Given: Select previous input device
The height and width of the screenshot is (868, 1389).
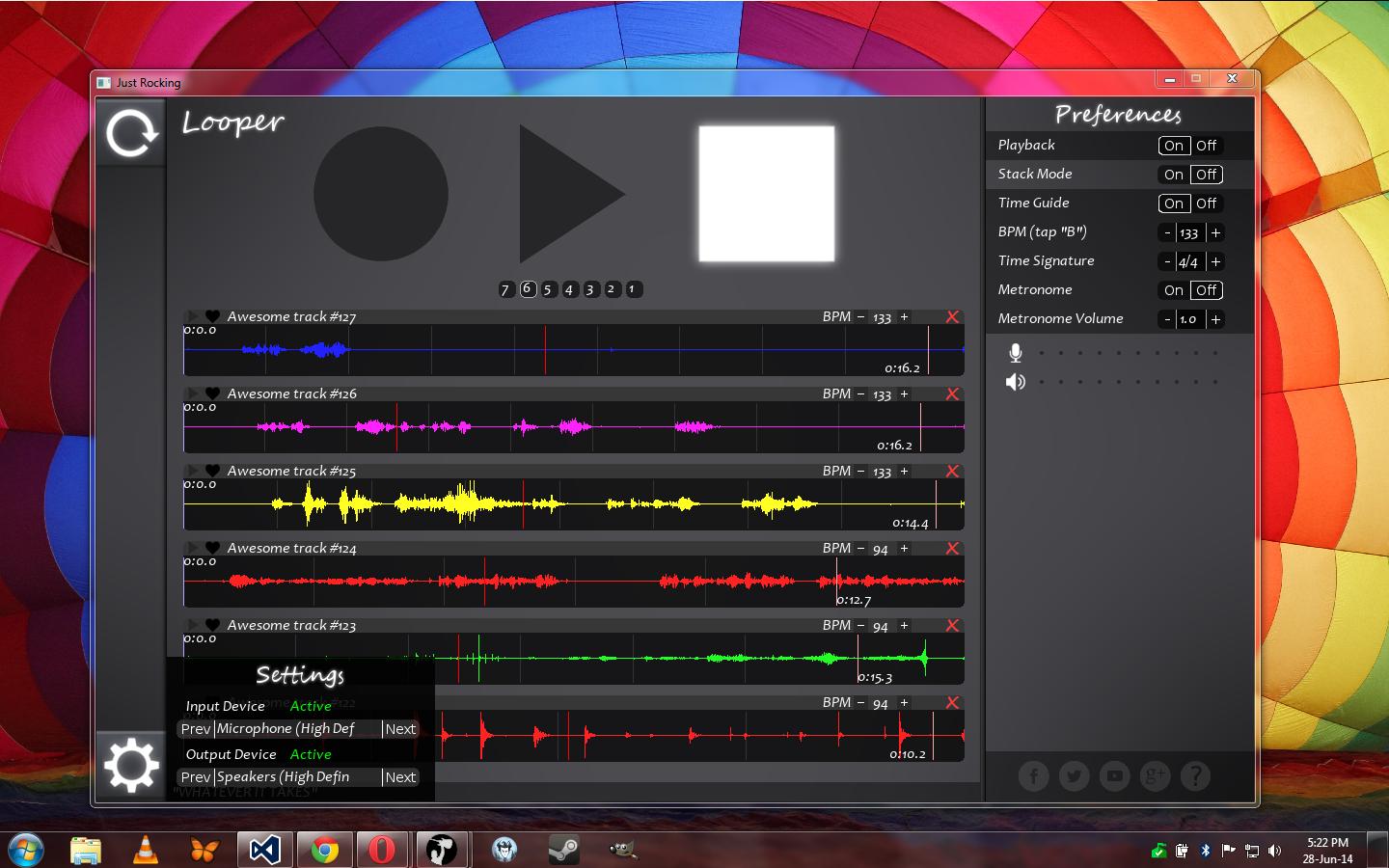Looking at the screenshot, I should click(196, 729).
